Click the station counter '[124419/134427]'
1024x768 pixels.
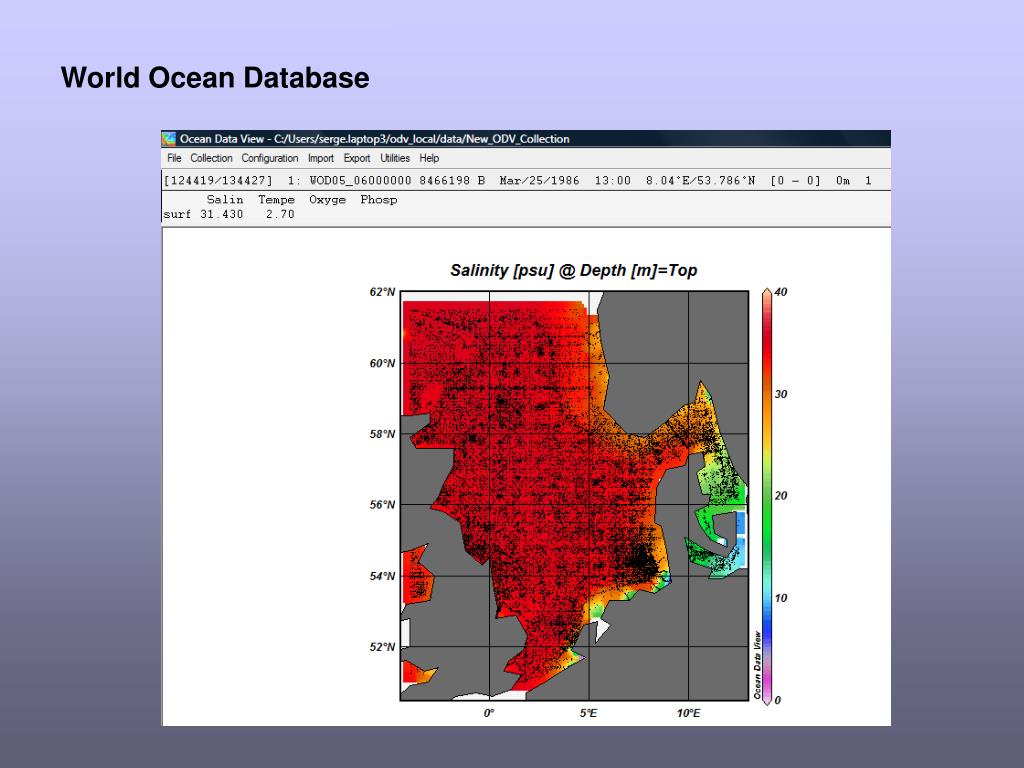click(x=218, y=181)
